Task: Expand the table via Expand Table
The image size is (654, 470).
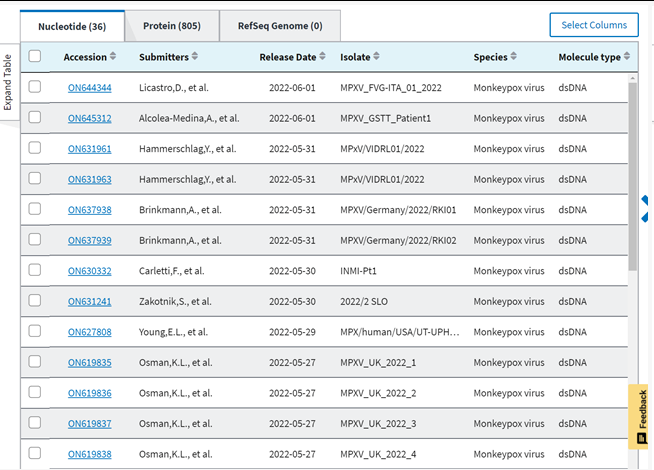Action: pos(8,82)
